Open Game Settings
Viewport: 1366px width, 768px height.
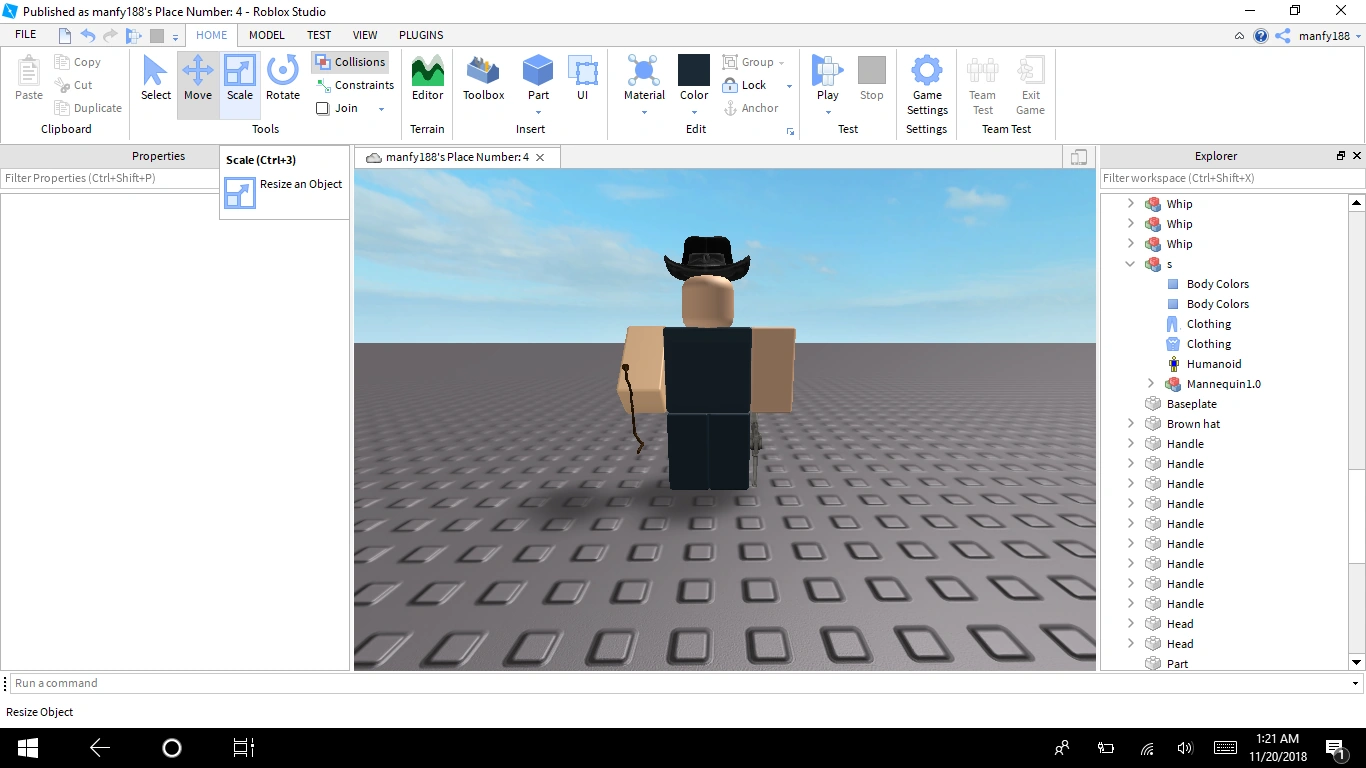[x=926, y=85]
